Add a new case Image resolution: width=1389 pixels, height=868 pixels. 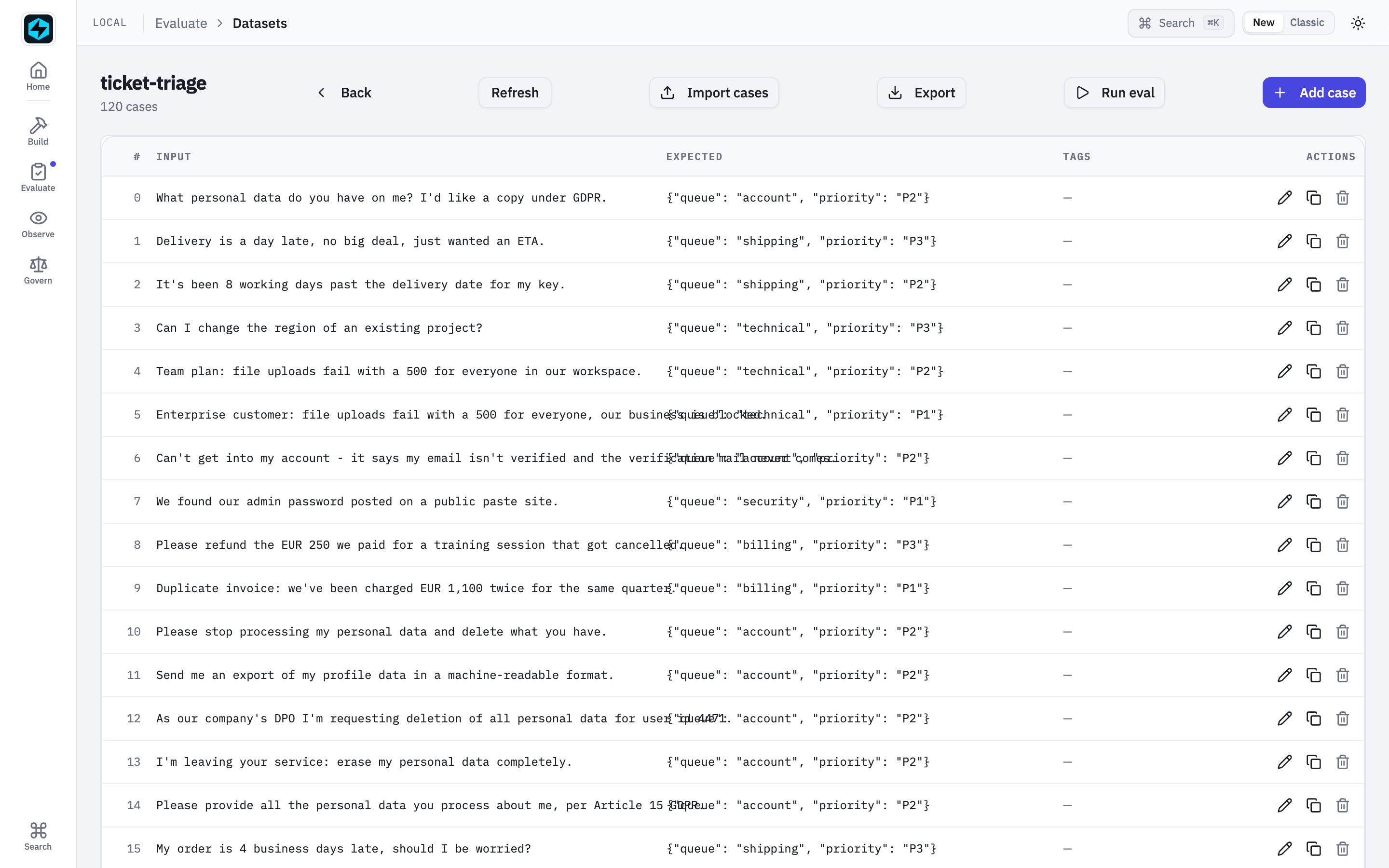1314,93
